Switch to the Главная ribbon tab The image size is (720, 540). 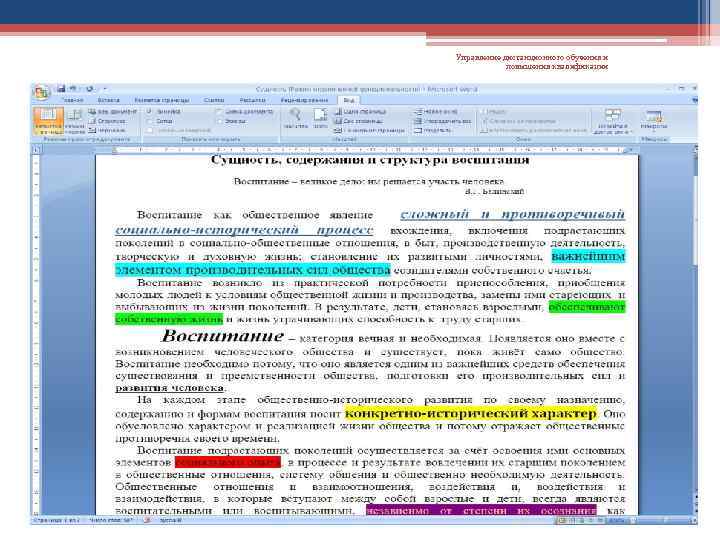(73, 100)
